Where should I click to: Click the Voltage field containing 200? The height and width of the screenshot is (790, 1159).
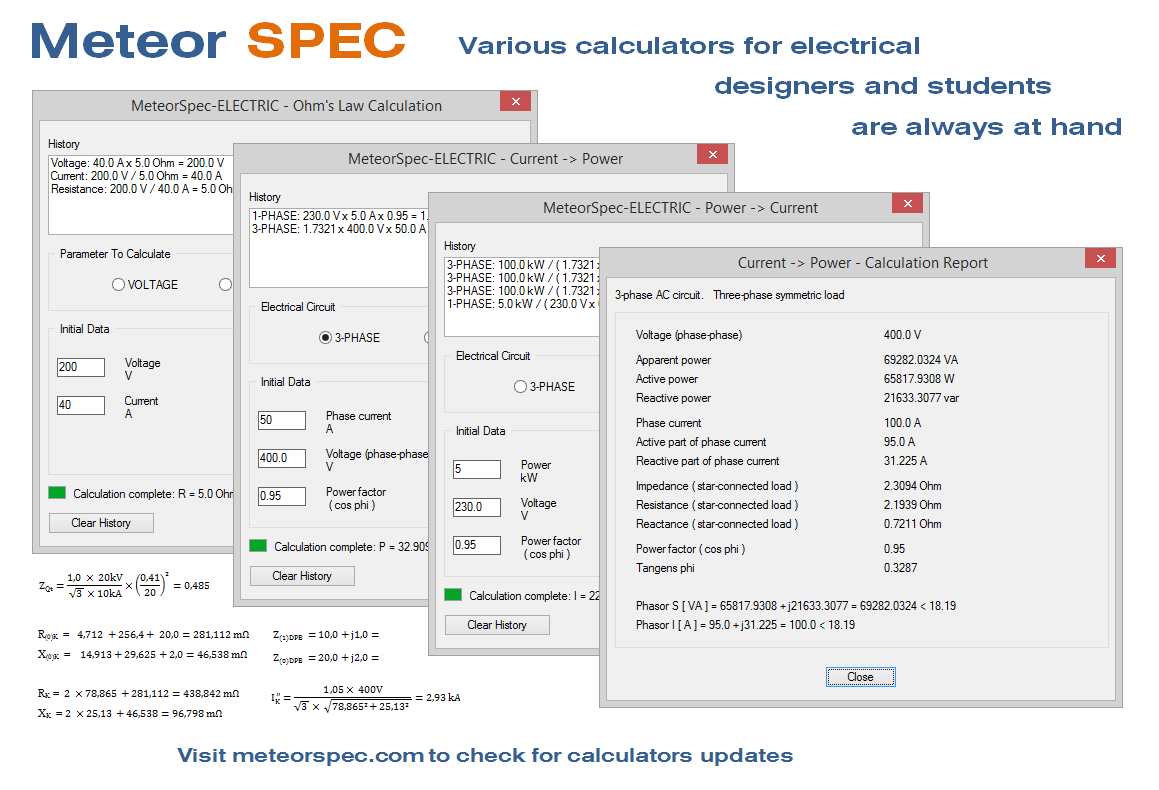(81, 367)
